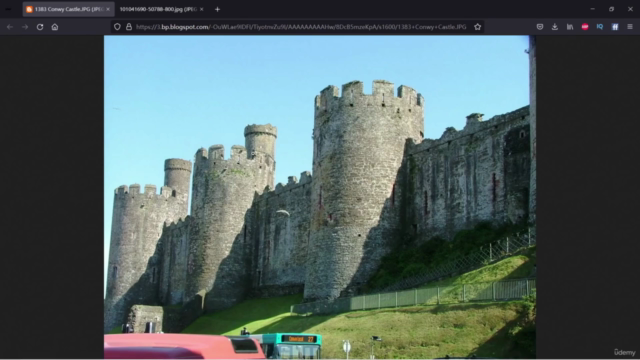Save page to Pocket
Screen dimensions: 640x360
click(x=540, y=27)
